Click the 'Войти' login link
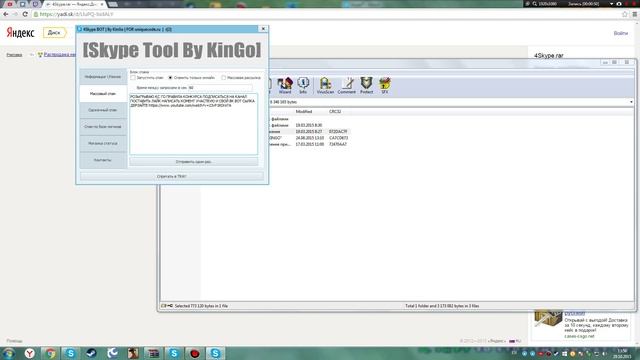Screen dimensions: 640x360 click(620, 33)
